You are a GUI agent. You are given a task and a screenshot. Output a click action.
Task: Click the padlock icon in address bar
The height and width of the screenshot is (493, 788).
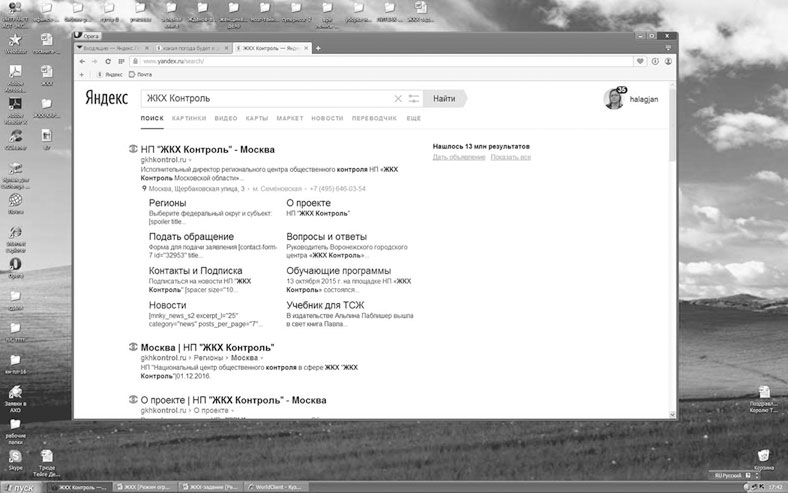click(135, 61)
